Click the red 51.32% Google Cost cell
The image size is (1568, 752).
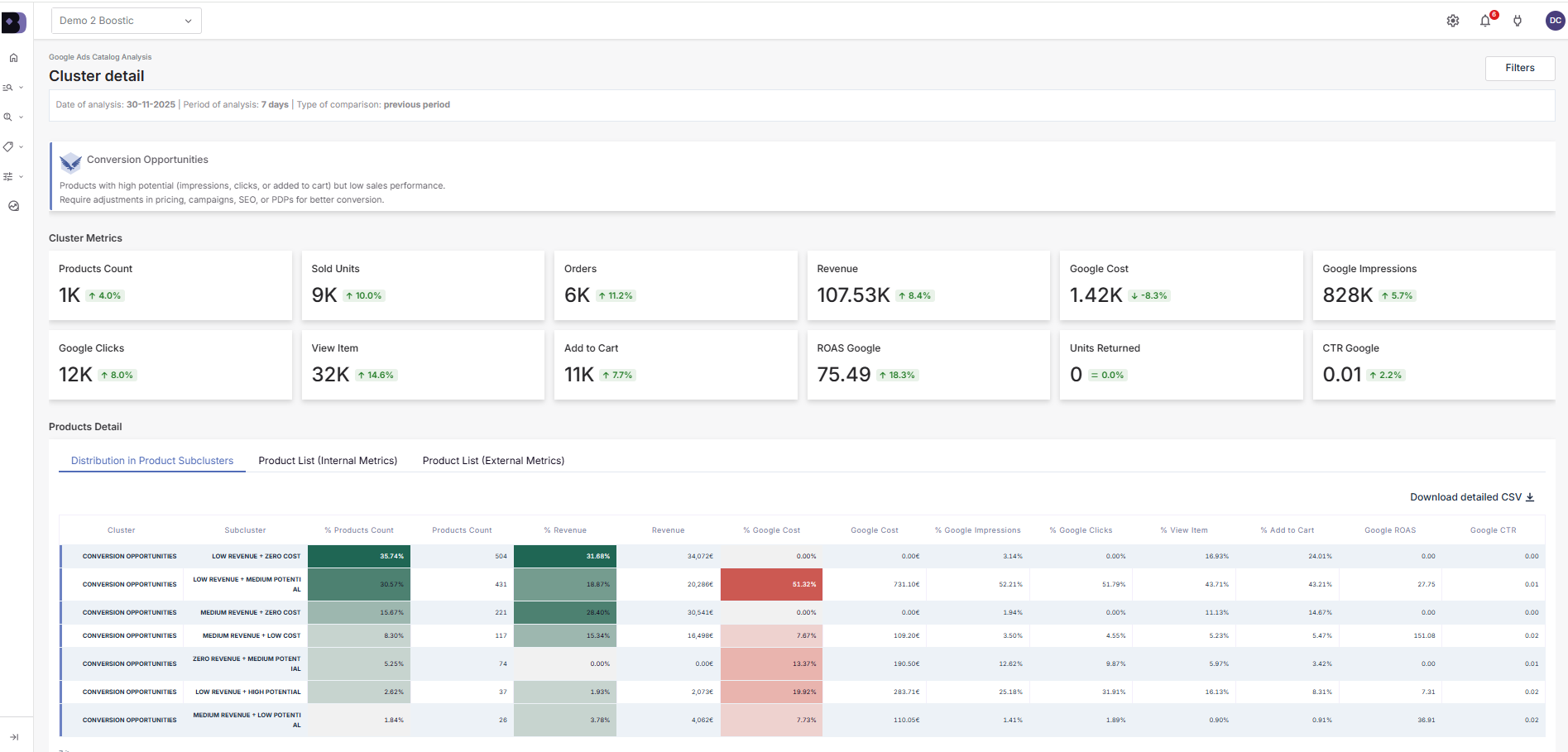[771, 584]
